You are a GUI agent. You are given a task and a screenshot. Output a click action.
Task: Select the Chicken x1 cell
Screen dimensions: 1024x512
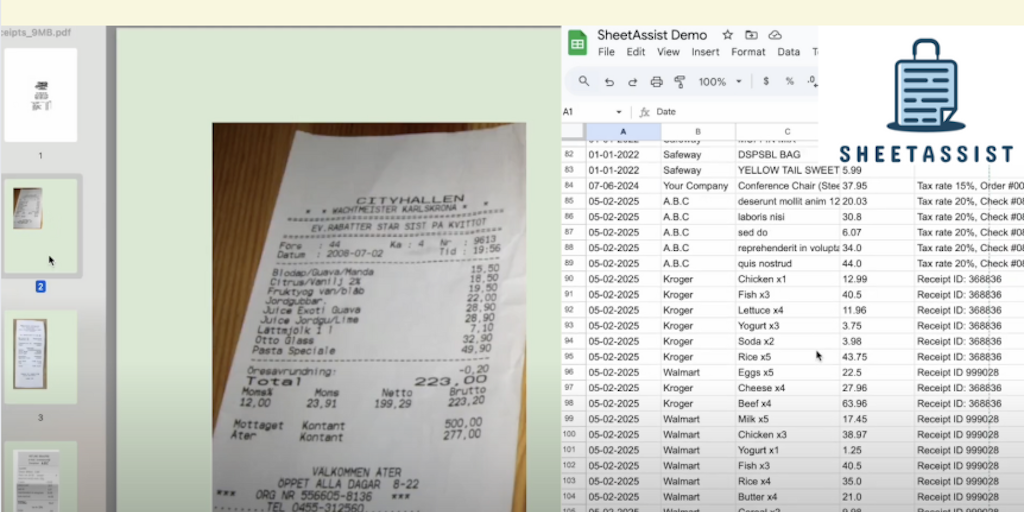click(788, 280)
